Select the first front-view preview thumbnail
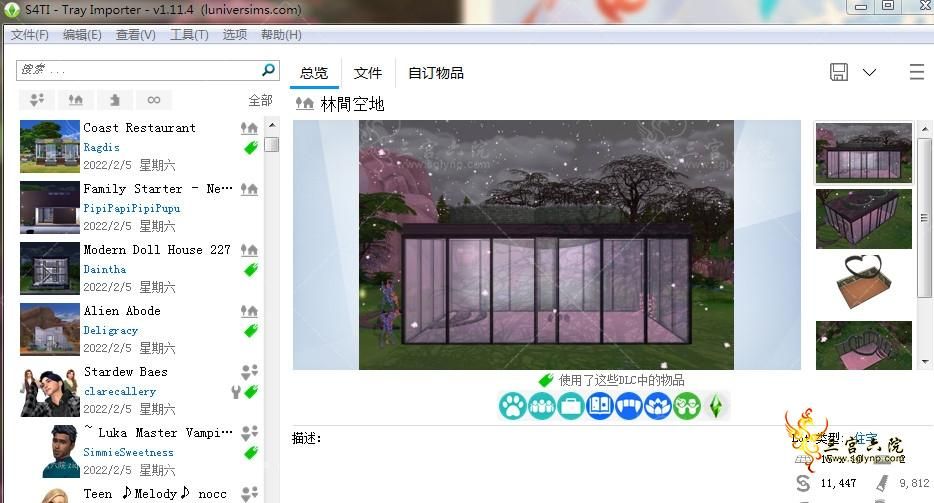The height and width of the screenshot is (503, 934). tap(864, 153)
